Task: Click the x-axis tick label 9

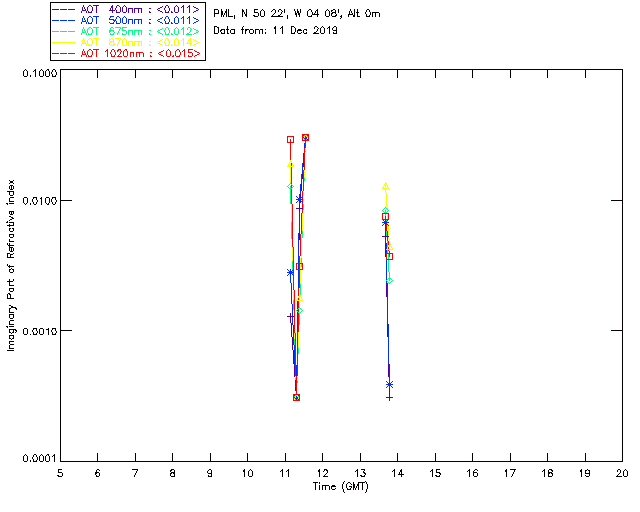Action: (x=210, y=473)
